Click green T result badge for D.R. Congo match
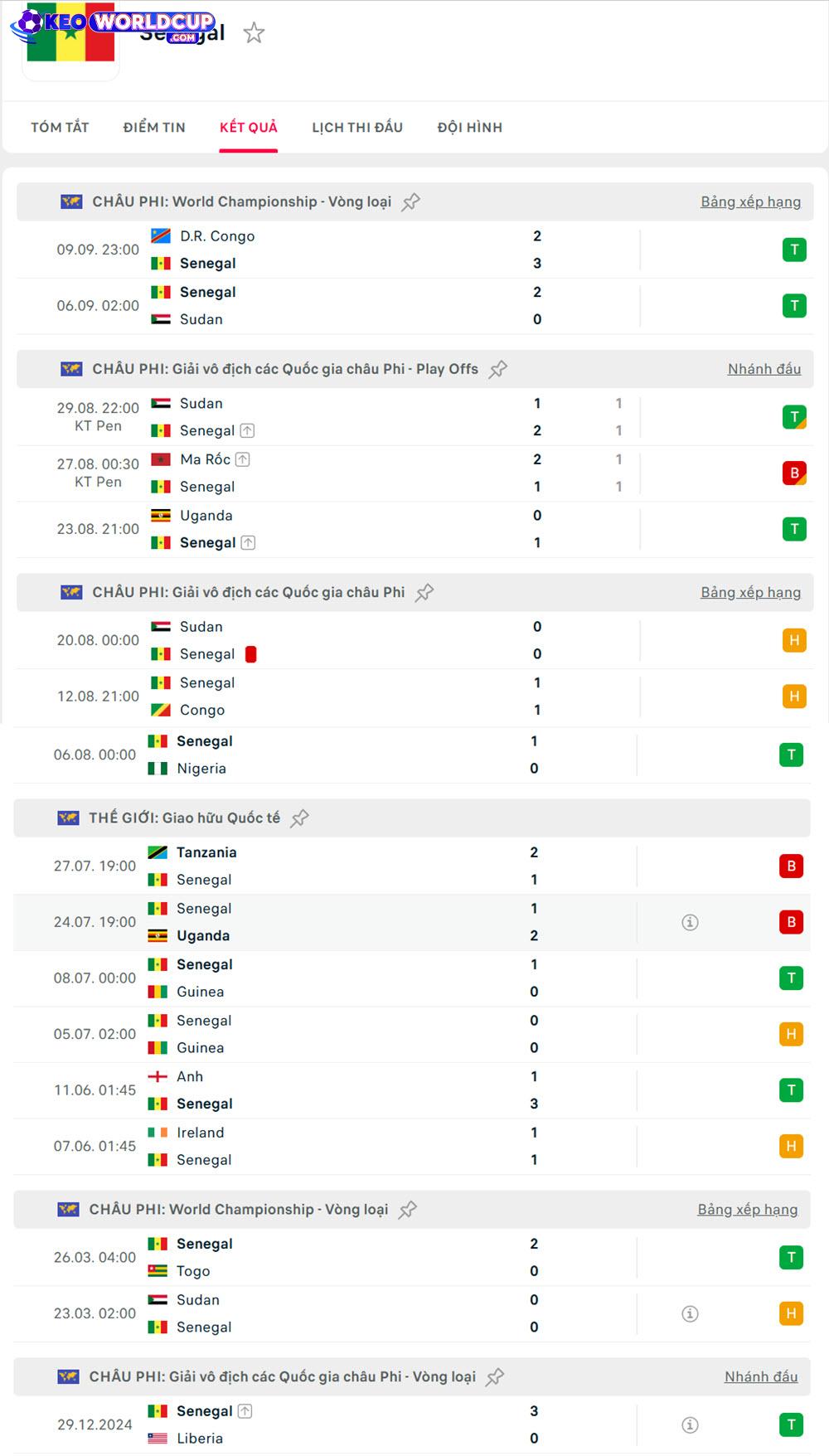Image resolution: width=829 pixels, height=1456 pixels. [794, 250]
